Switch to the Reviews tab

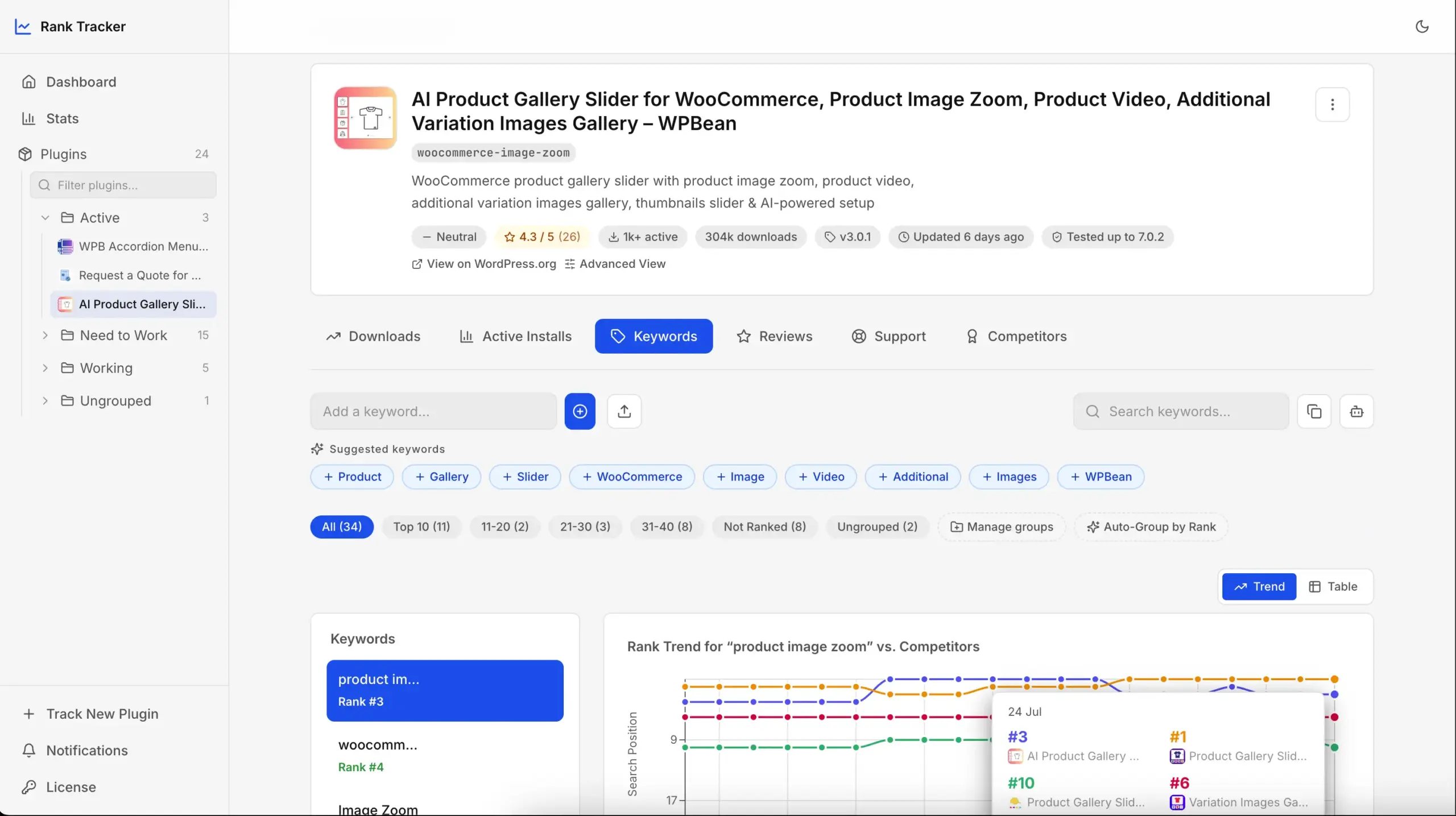coord(774,337)
